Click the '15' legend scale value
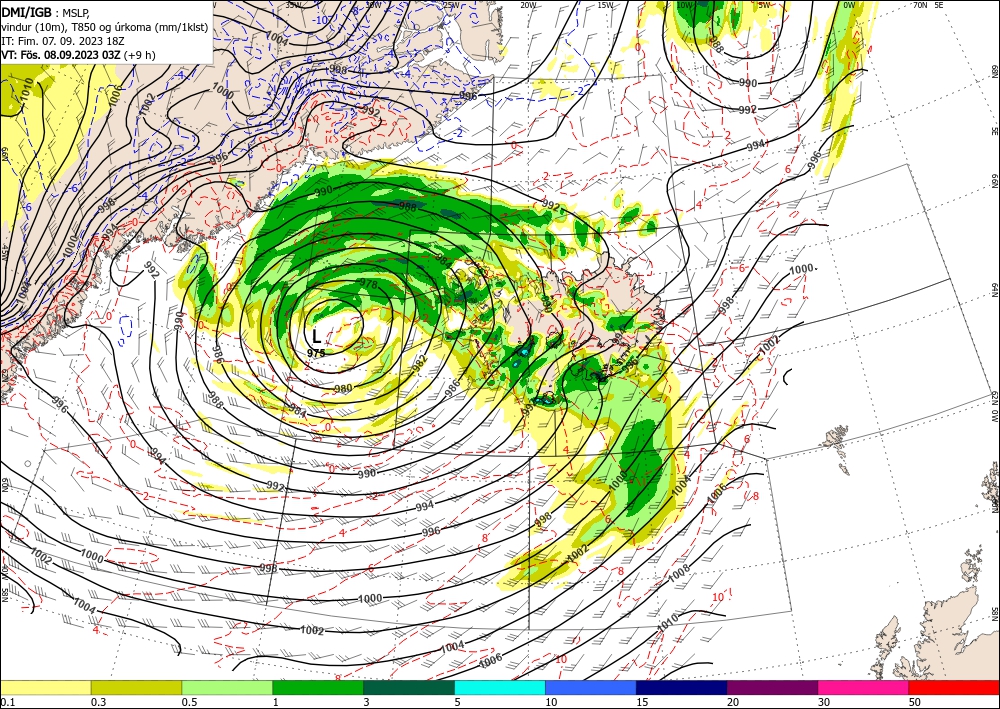Viewport: 1000px width, 709px height. pyautogui.click(x=642, y=702)
